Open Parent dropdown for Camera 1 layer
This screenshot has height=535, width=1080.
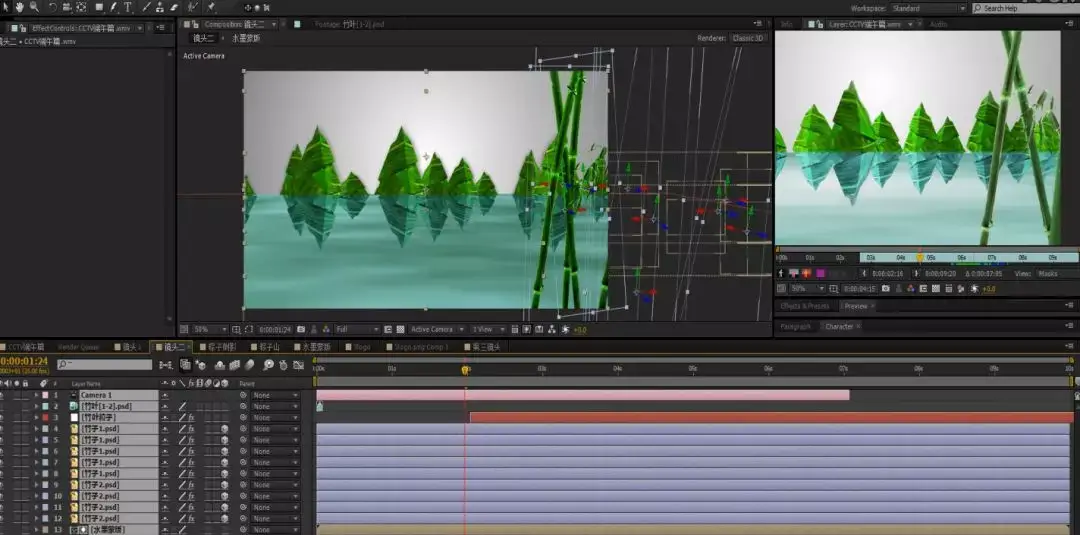click(275, 395)
